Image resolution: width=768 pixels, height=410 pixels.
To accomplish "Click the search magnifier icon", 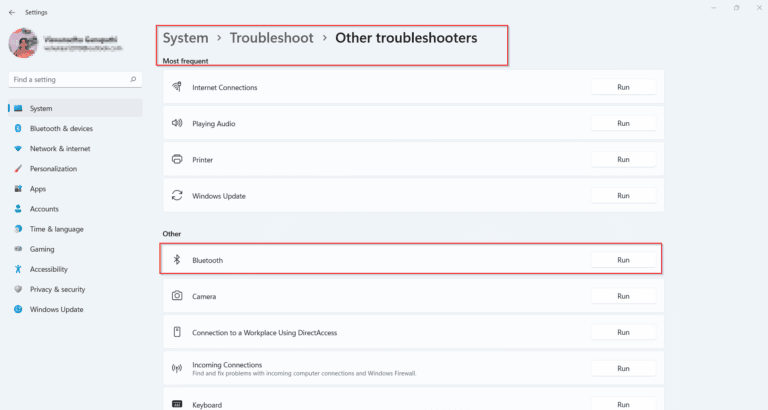I will pyautogui.click(x=133, y=79).
